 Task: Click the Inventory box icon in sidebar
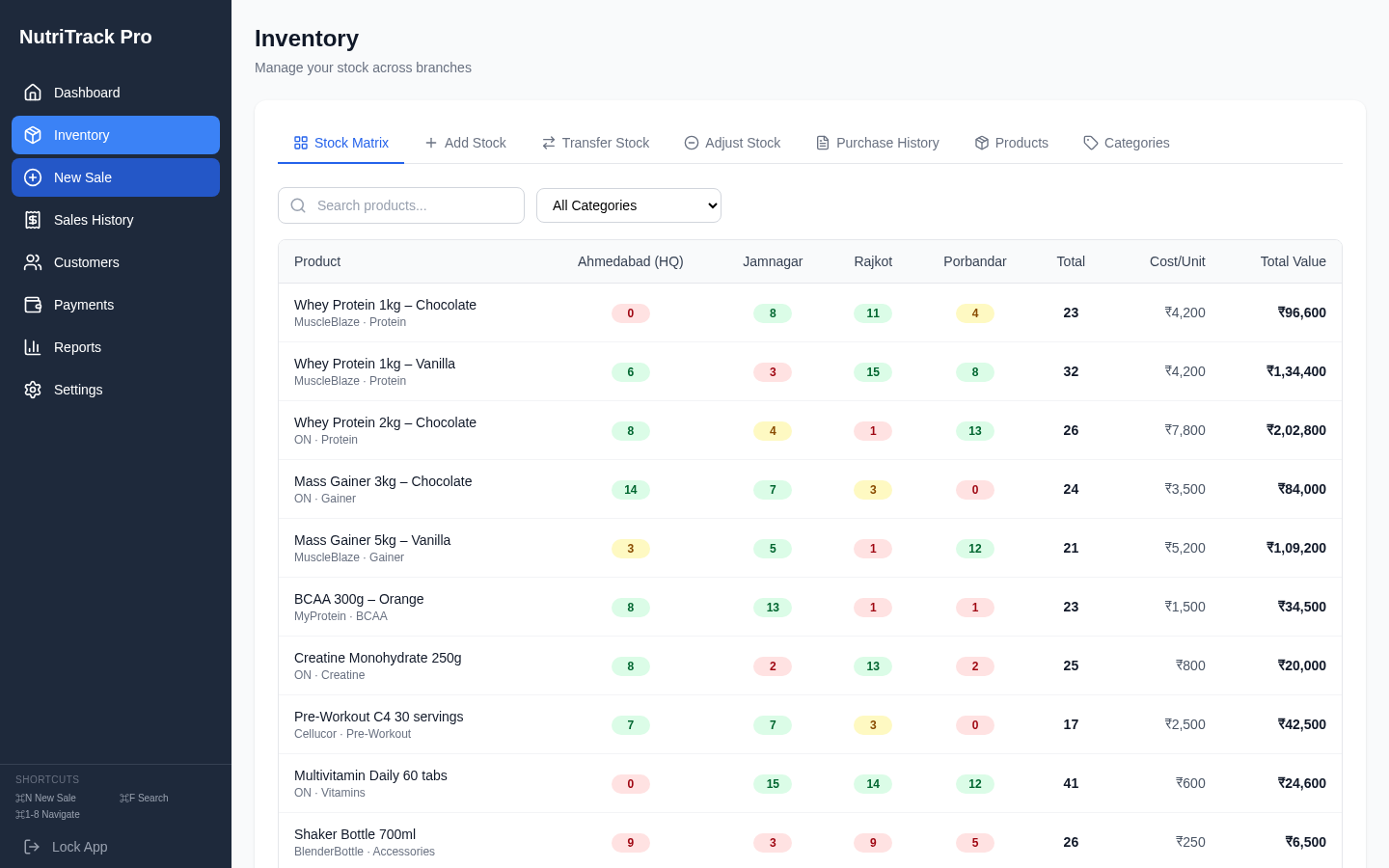(x=33, y=135)
